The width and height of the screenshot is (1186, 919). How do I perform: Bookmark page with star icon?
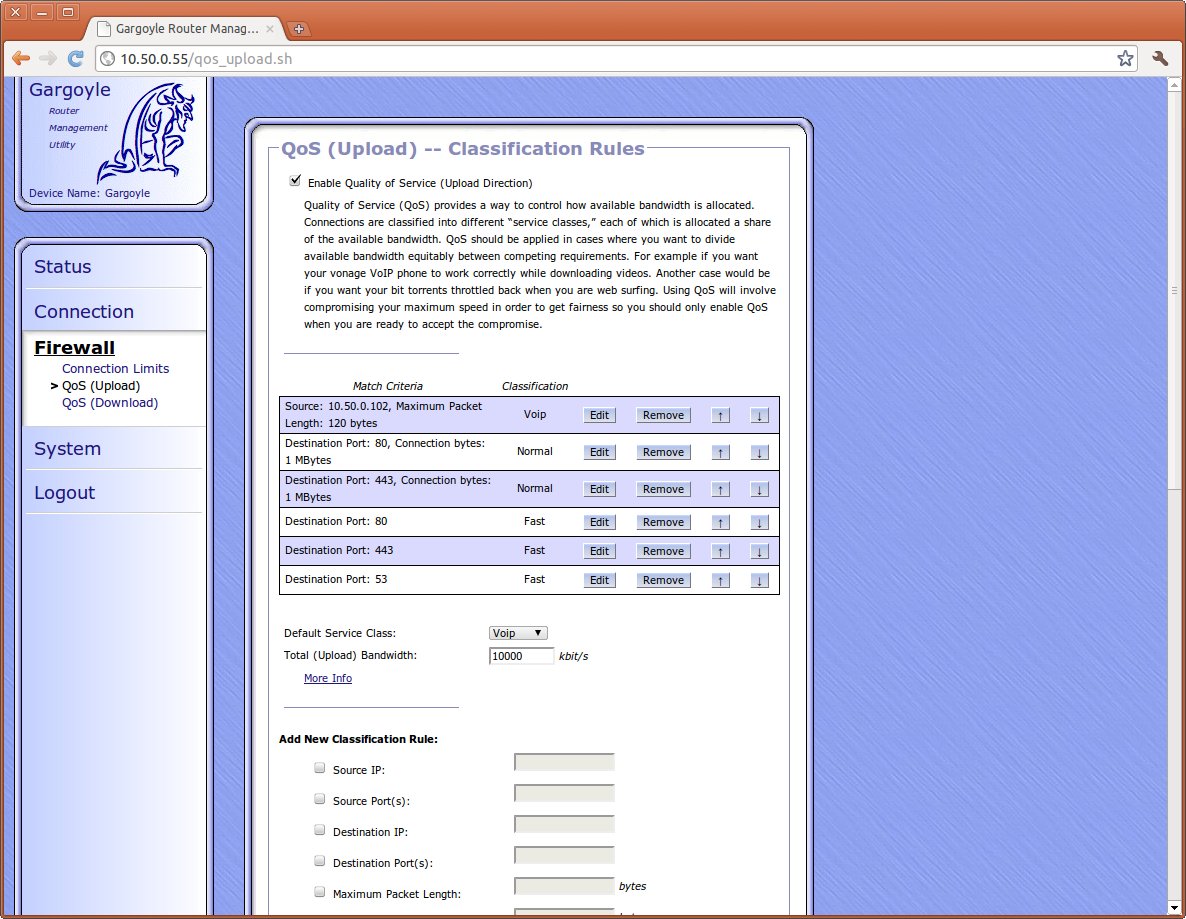[x=1125, y=58]
